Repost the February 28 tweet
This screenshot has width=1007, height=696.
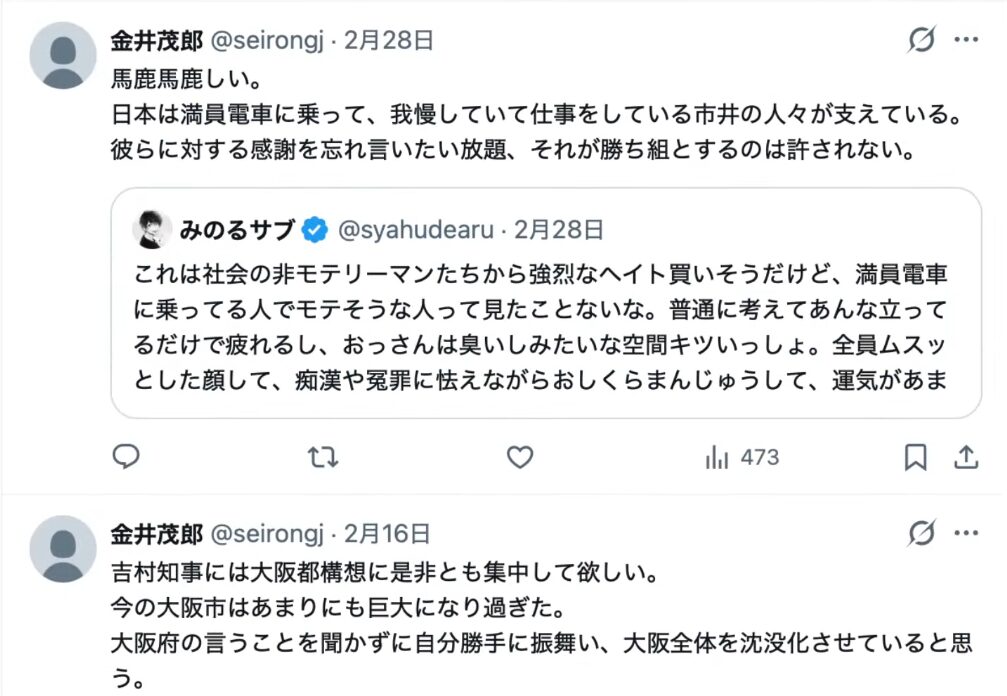pos(322,458)
